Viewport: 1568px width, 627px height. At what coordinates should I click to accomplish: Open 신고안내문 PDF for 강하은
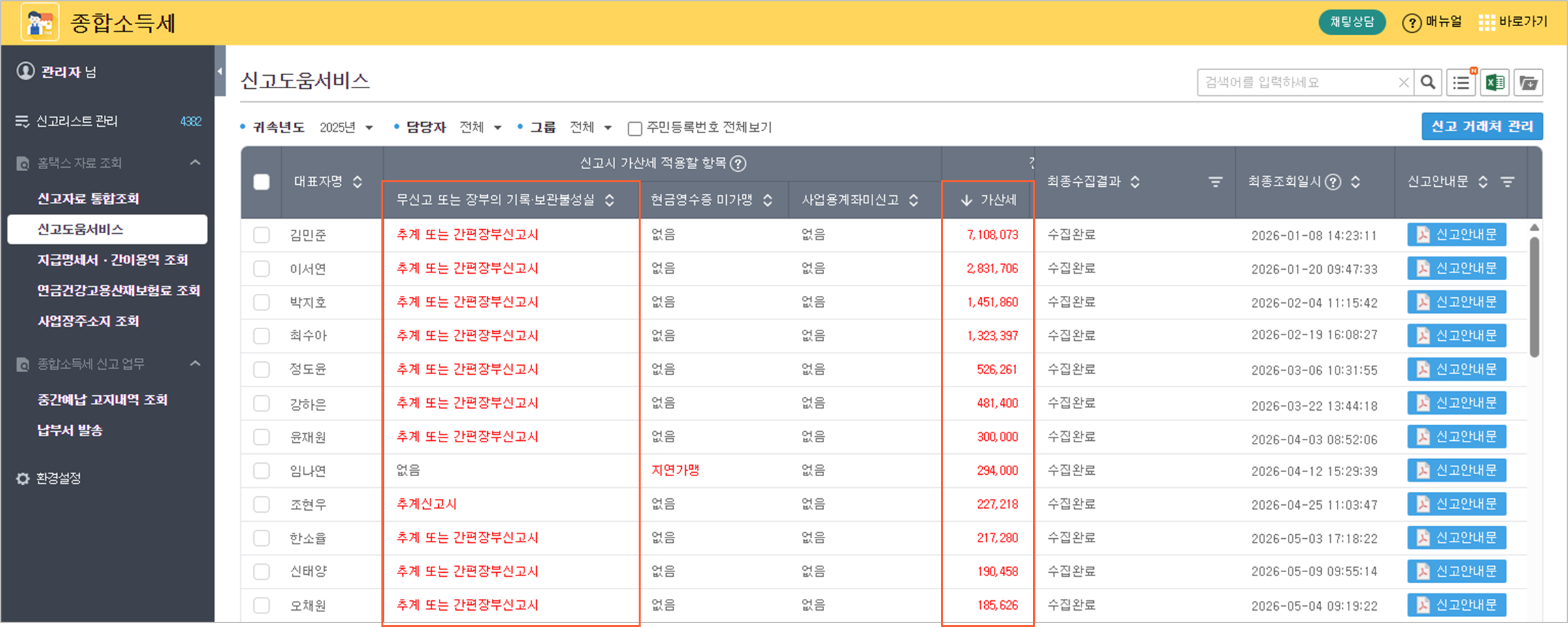pos(1456,403)
